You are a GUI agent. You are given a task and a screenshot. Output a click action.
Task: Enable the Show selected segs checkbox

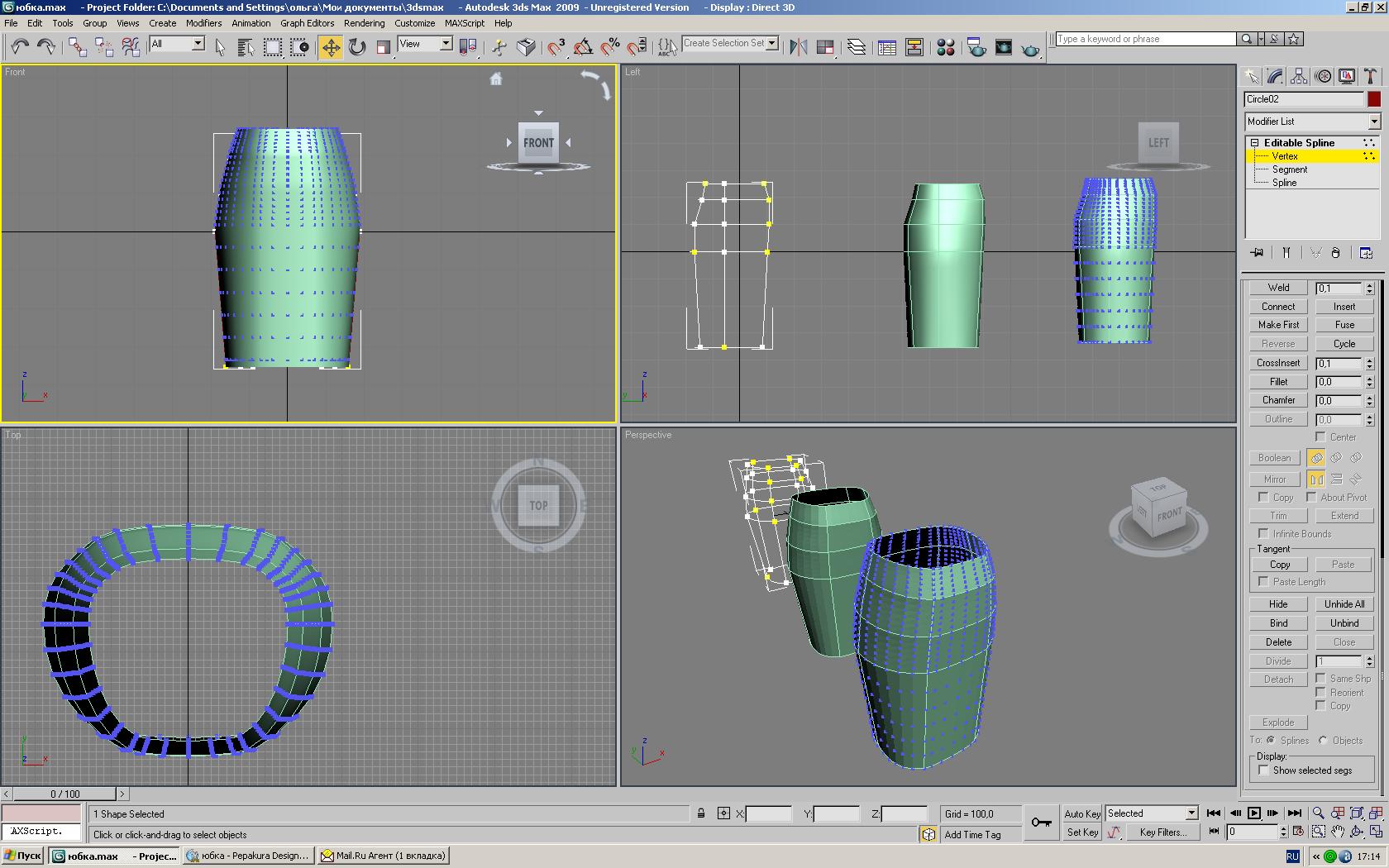click(1263, 770)
